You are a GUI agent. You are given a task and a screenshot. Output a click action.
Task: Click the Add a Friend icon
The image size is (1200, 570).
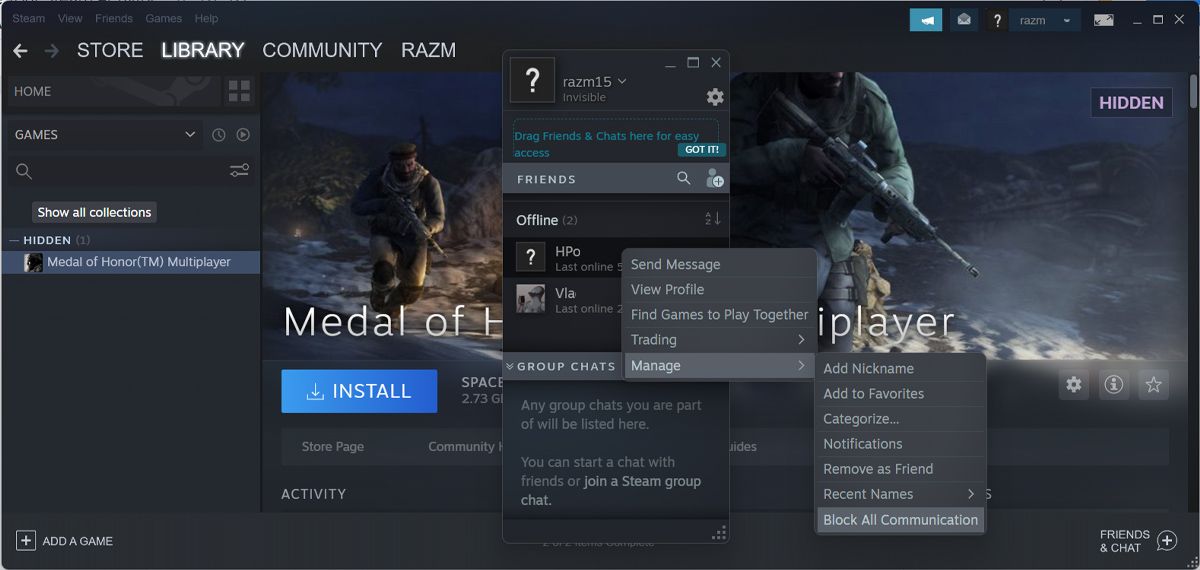click(x=714, y=179)
